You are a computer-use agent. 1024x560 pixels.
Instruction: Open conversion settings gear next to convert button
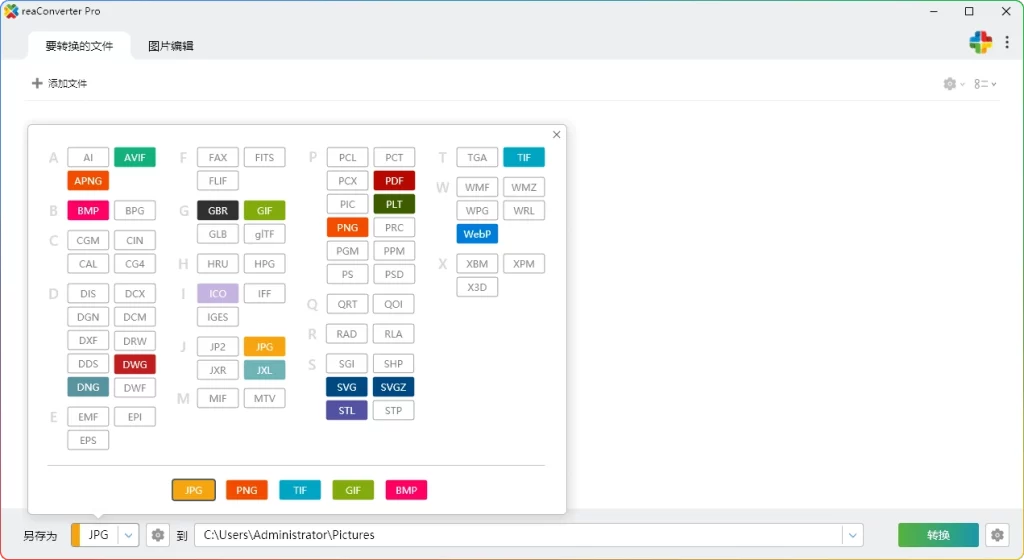click(x=997, y=535)
